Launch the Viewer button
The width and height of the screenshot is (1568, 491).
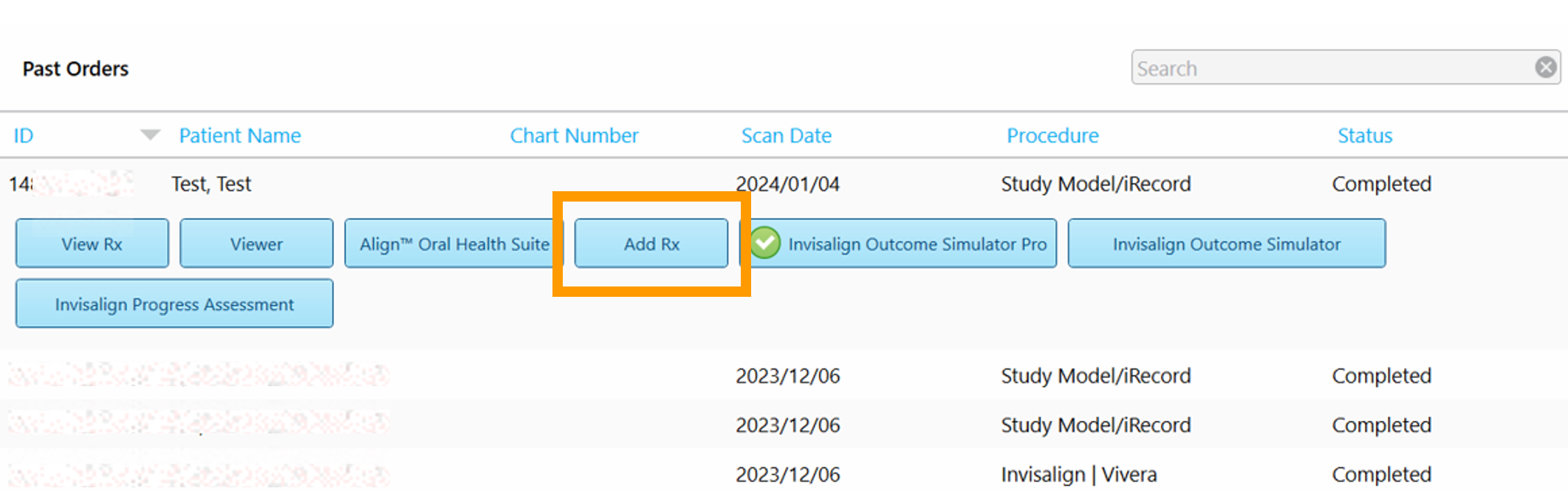tap(256, 243)
